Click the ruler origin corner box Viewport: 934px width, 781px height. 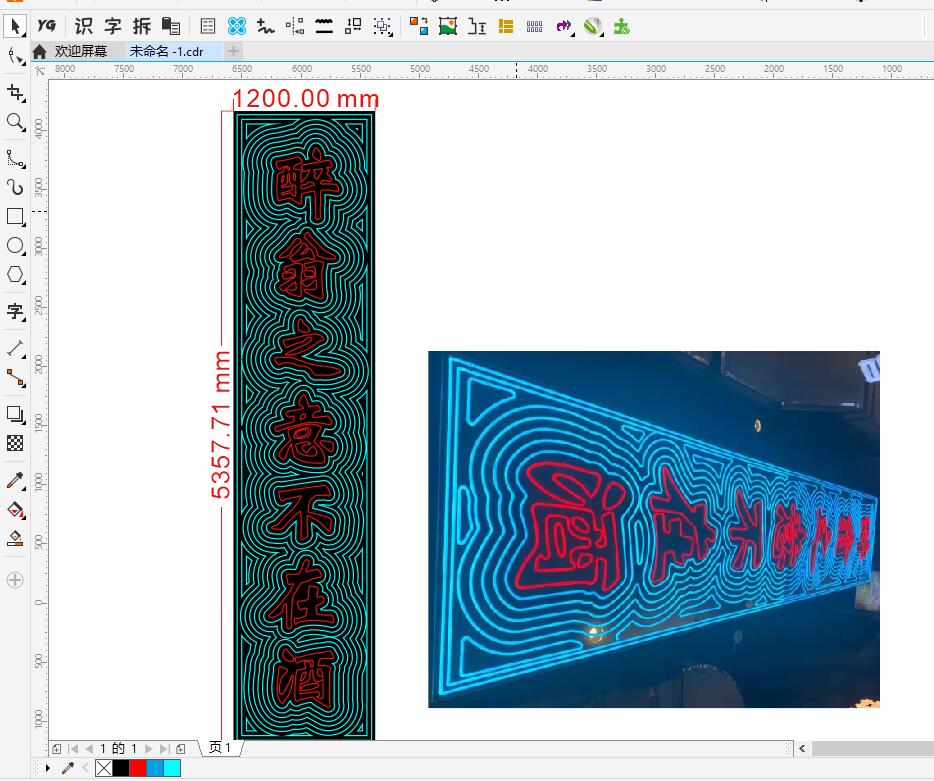pyautogui.click(x=40, y=70)
